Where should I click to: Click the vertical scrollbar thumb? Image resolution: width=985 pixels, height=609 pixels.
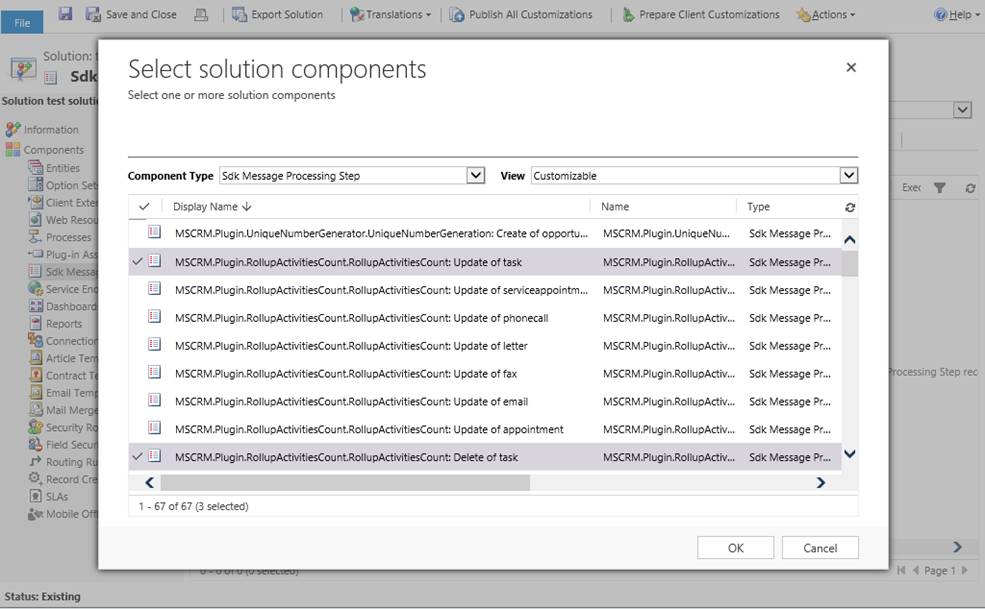pos(849,265)
